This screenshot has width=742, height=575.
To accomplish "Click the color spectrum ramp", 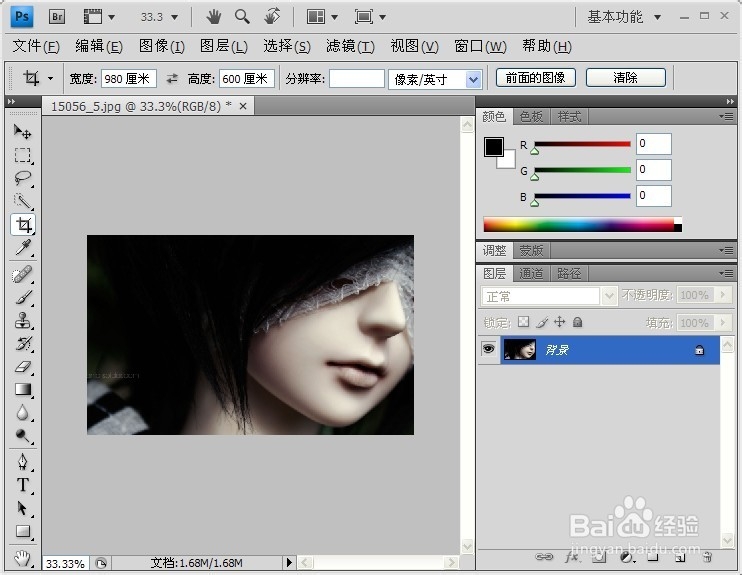I will [583, 224].
